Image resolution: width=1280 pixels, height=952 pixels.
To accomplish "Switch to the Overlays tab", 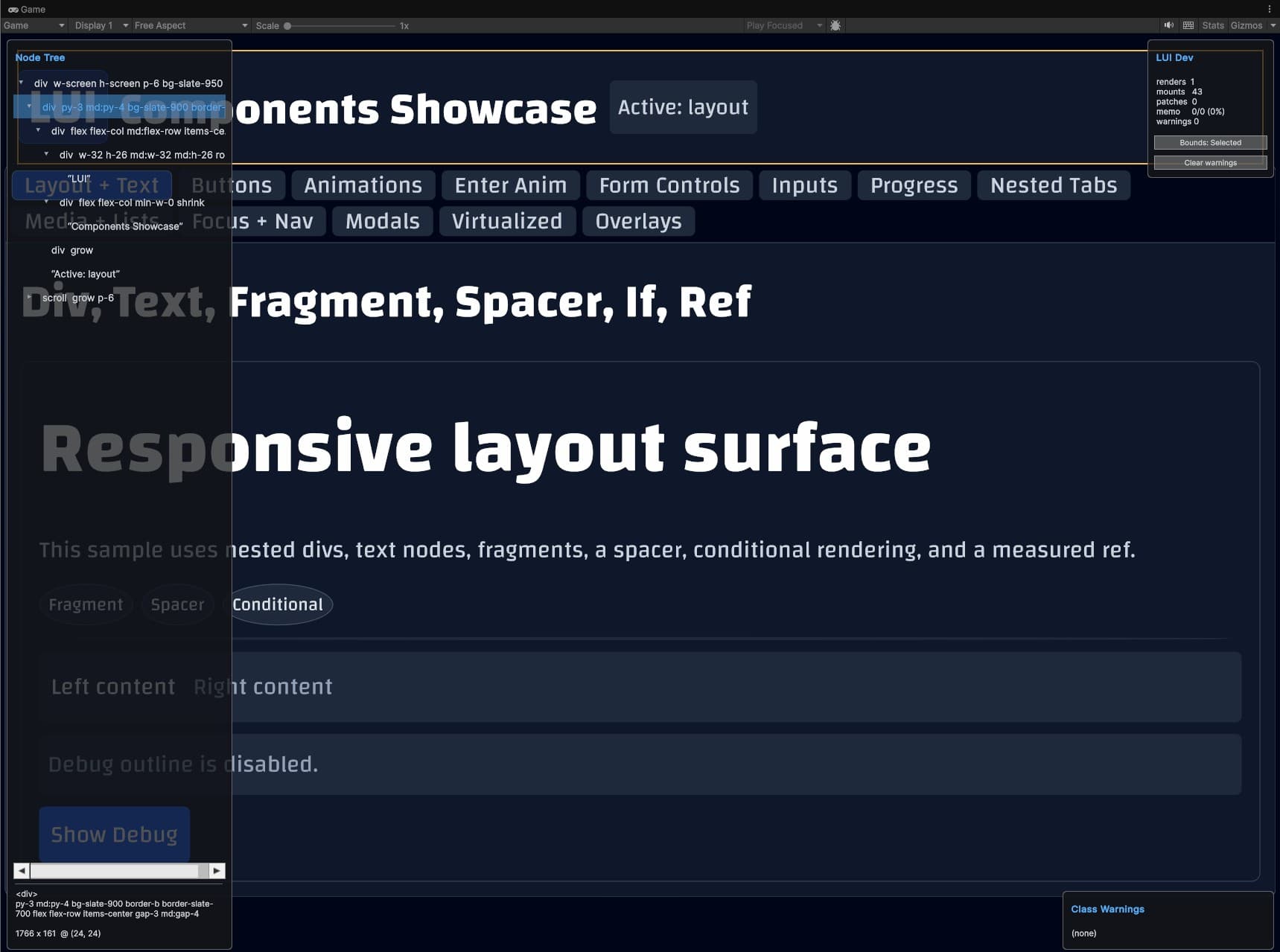I will (639, 221).
